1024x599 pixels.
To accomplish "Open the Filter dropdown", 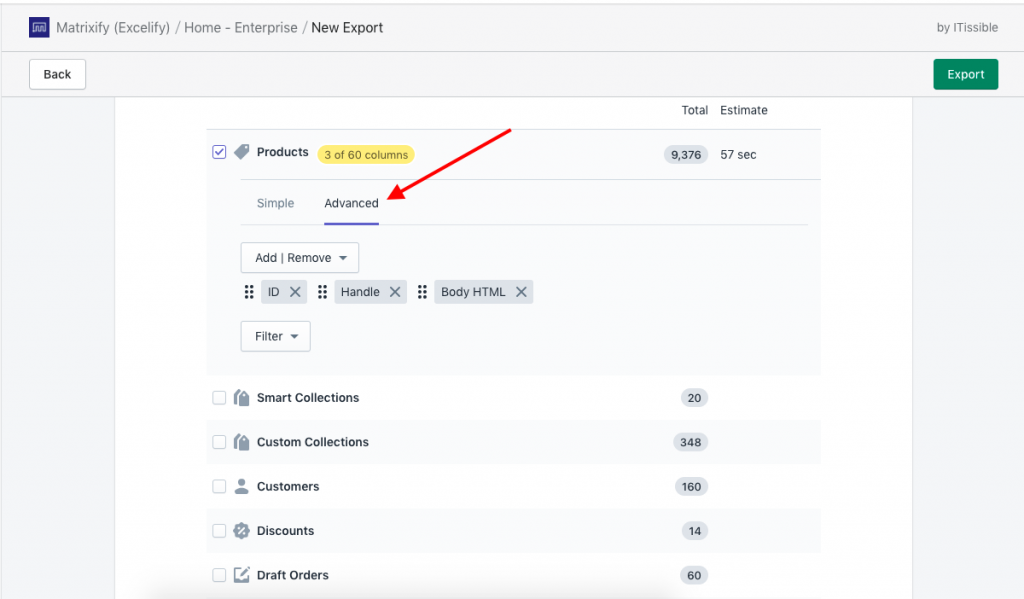I will tap(275, 336).
